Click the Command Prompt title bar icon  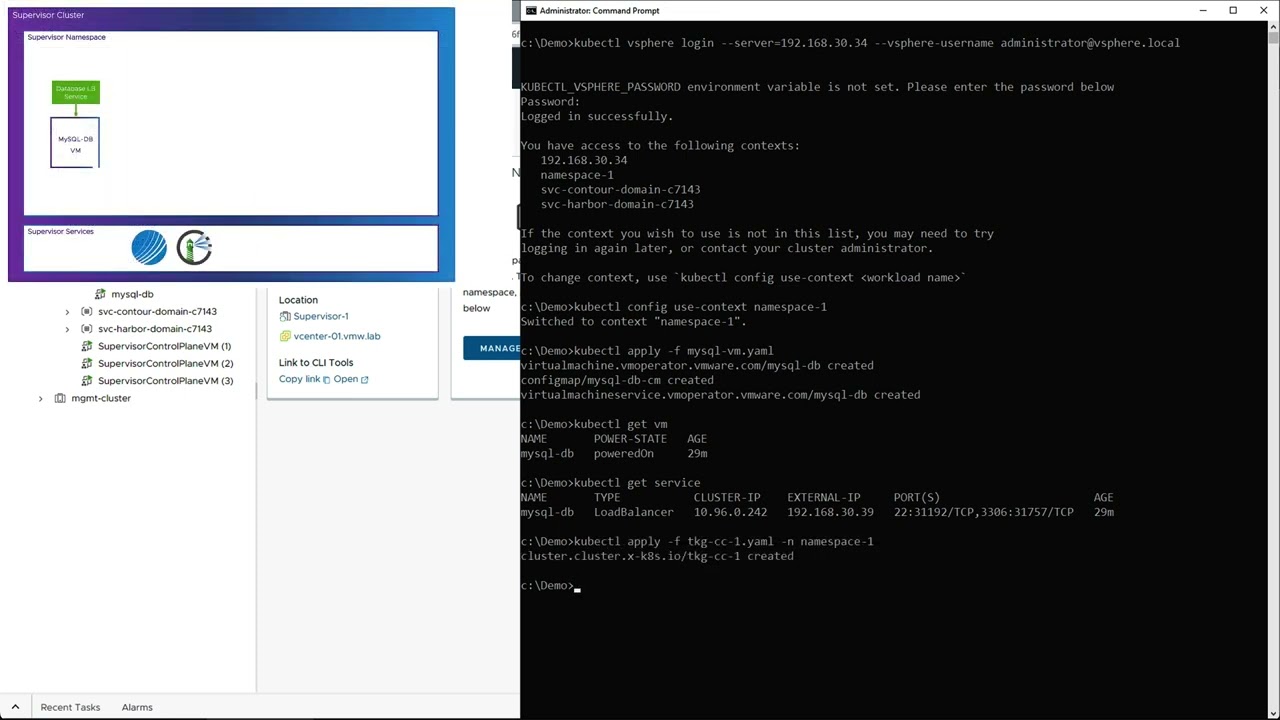pos(531,10)
